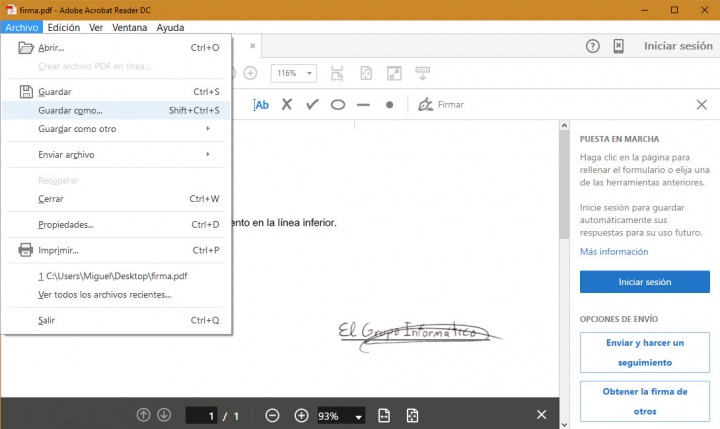The image size is (720, 429).
Task: Click the Más información link
Action: tap(614, 252)
